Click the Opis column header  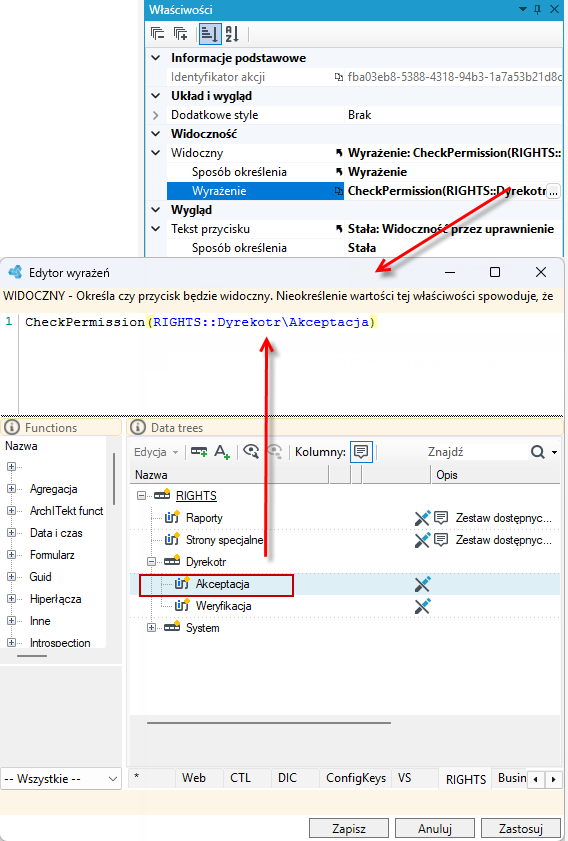point(496,475)
